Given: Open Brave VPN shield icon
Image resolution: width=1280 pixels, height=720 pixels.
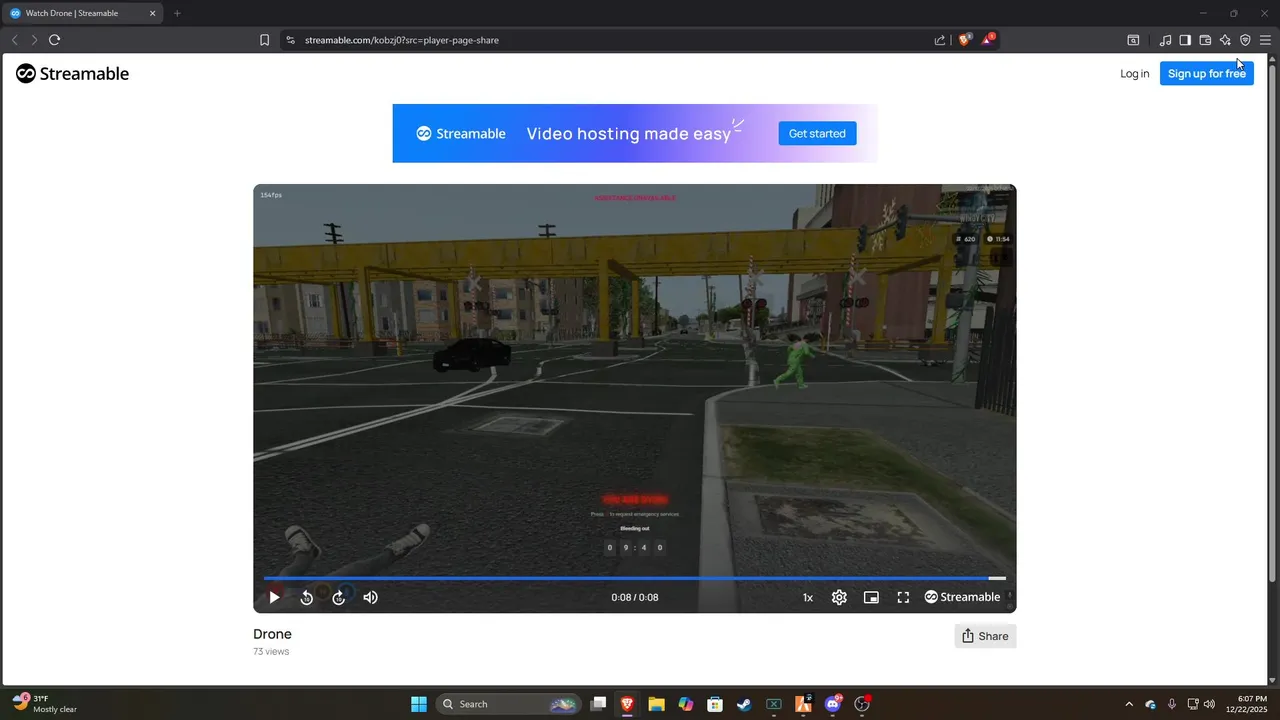Looking at the screenshot, I should click(x=1245, y=40).
